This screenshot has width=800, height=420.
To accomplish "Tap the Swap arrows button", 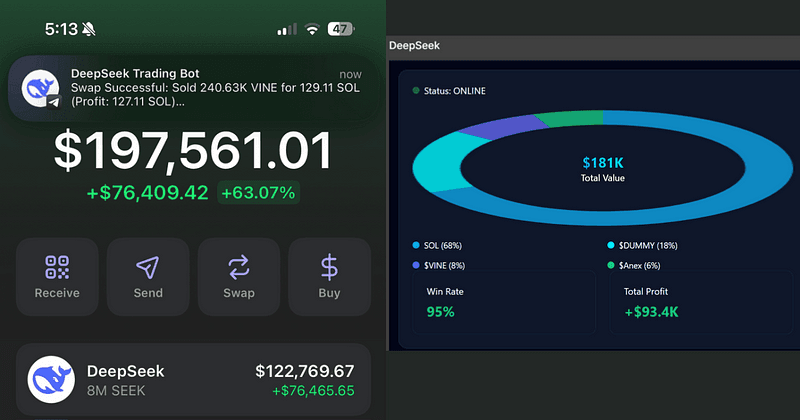I will click(239, 277).
